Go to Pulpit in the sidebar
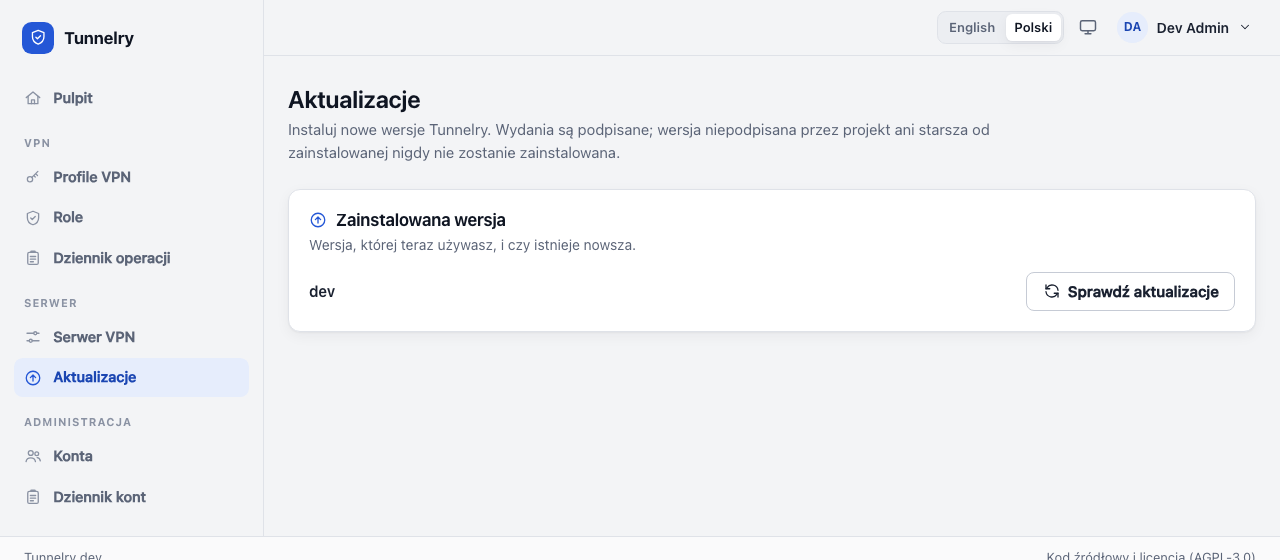1280x560 pixels. [x=132, y=98]
